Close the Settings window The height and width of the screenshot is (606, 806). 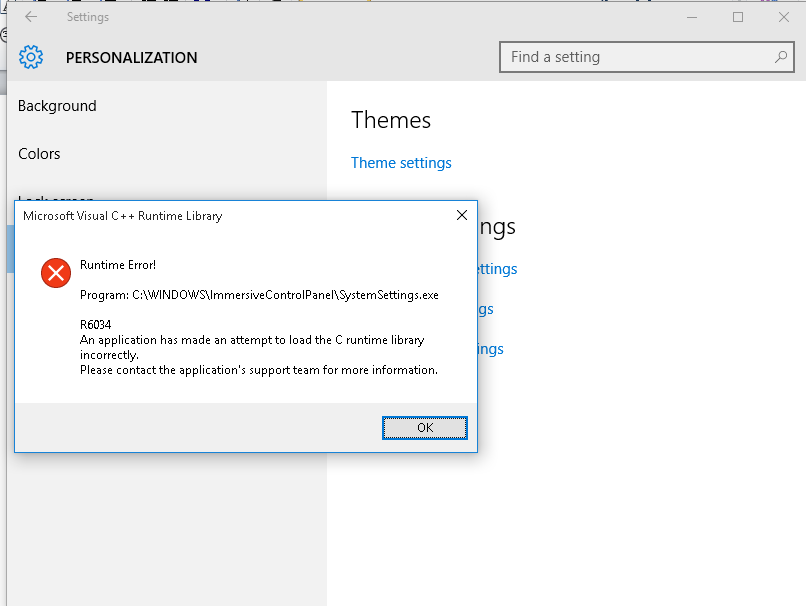coord(783,17)
